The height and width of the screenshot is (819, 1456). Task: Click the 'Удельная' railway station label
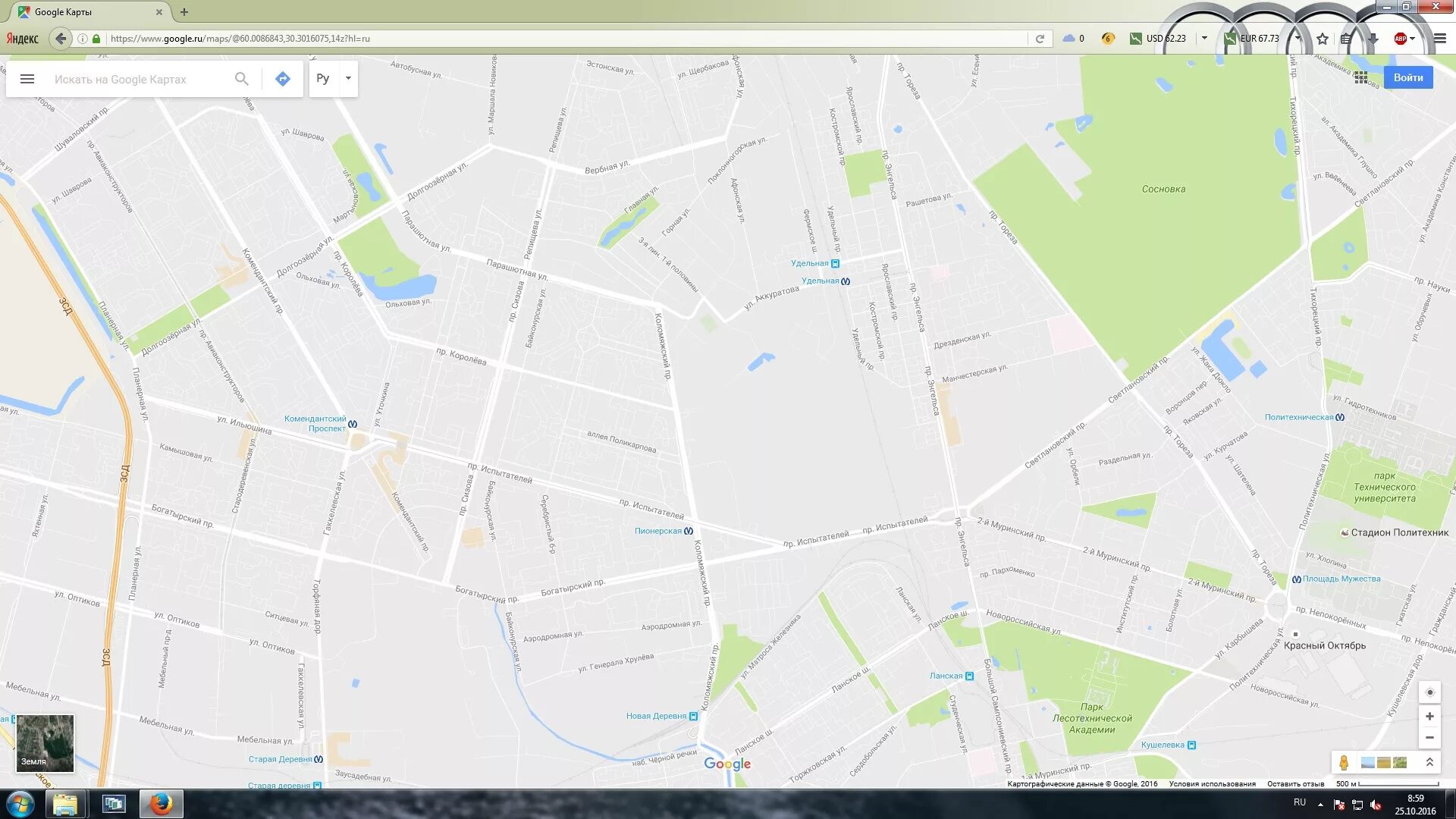(809, 263)
